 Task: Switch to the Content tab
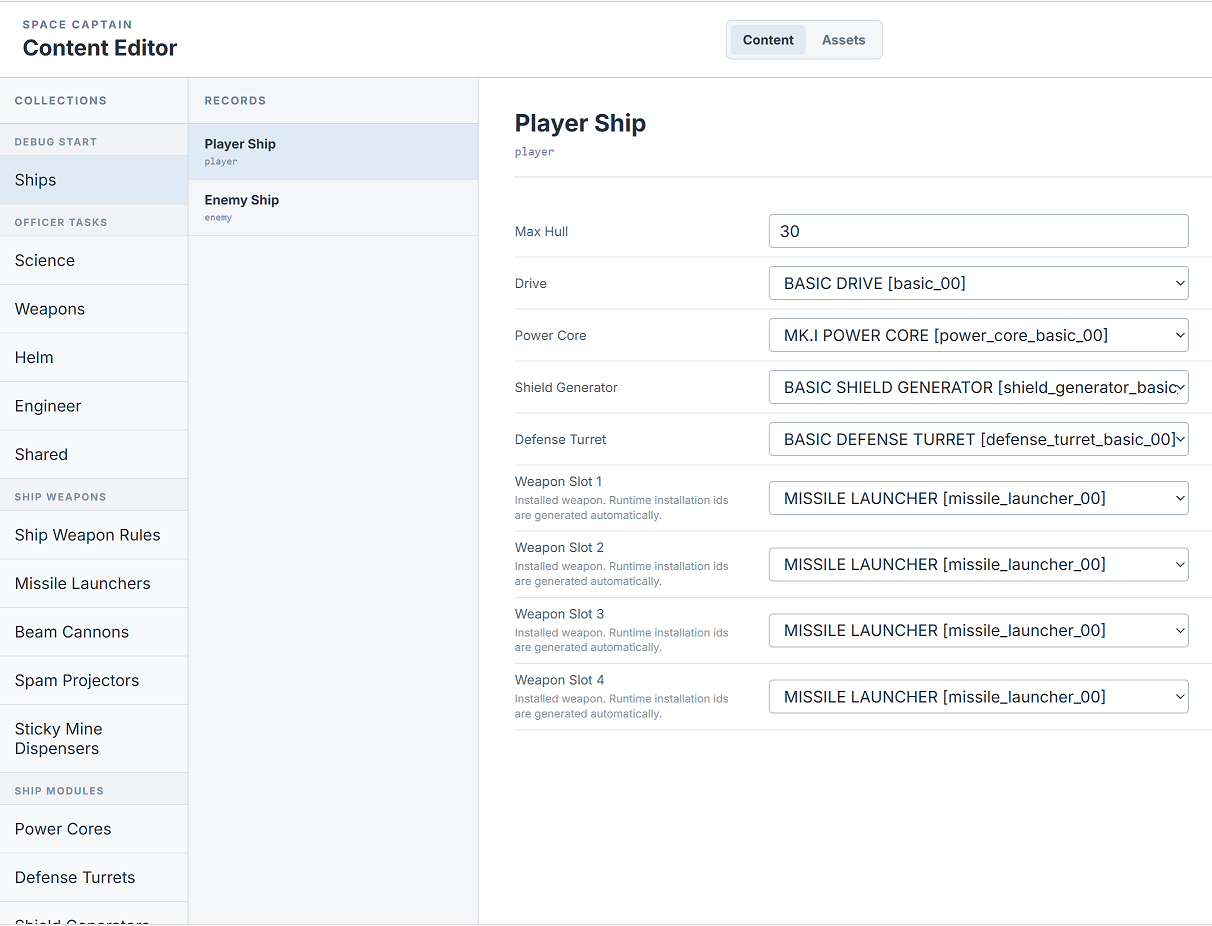click(x=768, y=40)
